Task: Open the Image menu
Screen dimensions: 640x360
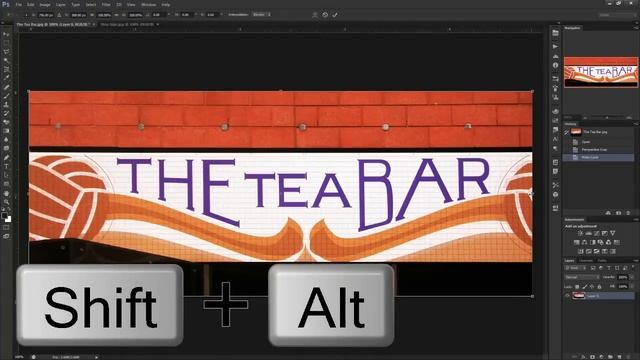Action: coord(45,4)
